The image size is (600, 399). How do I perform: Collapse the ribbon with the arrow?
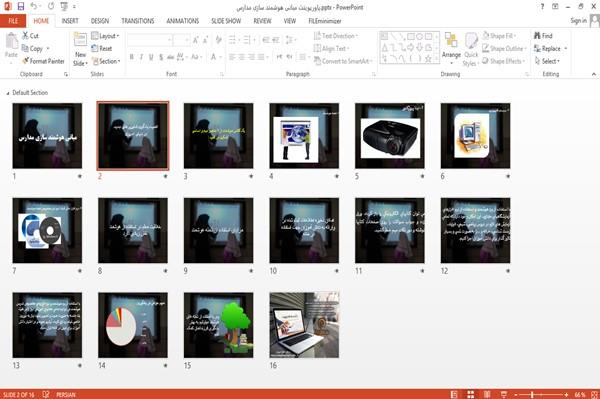tap(594, 74)
